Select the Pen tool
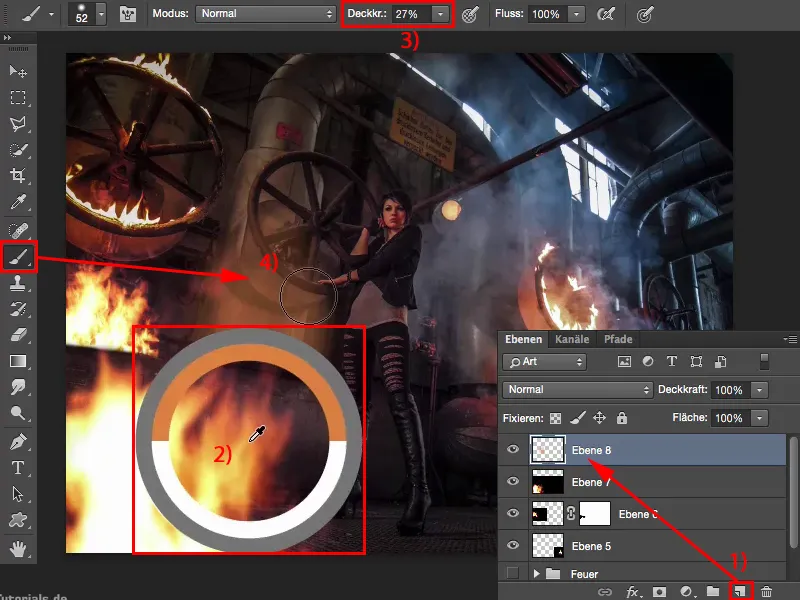This screenshot has height=600, width=800. [18, 441]
